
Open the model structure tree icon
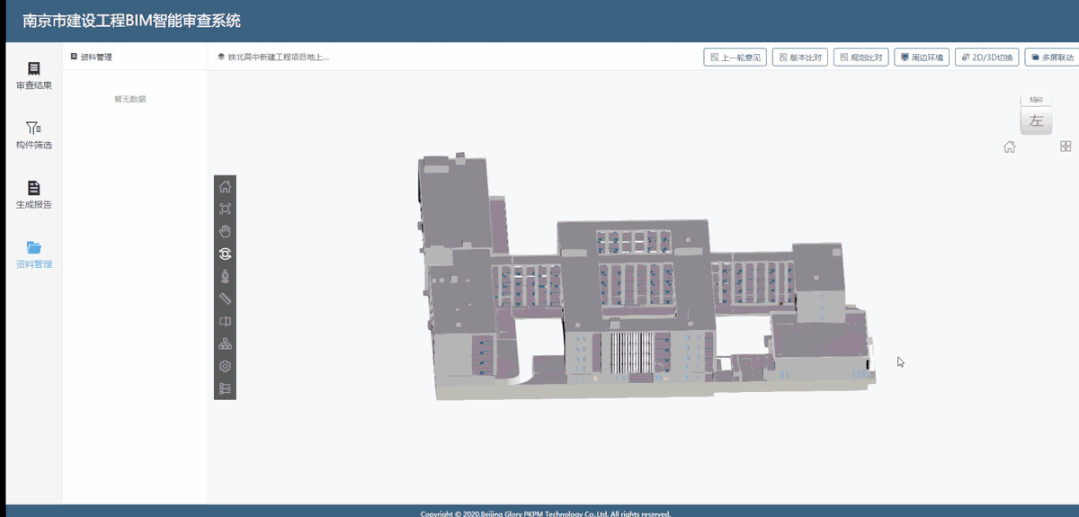tap(225, 344)
